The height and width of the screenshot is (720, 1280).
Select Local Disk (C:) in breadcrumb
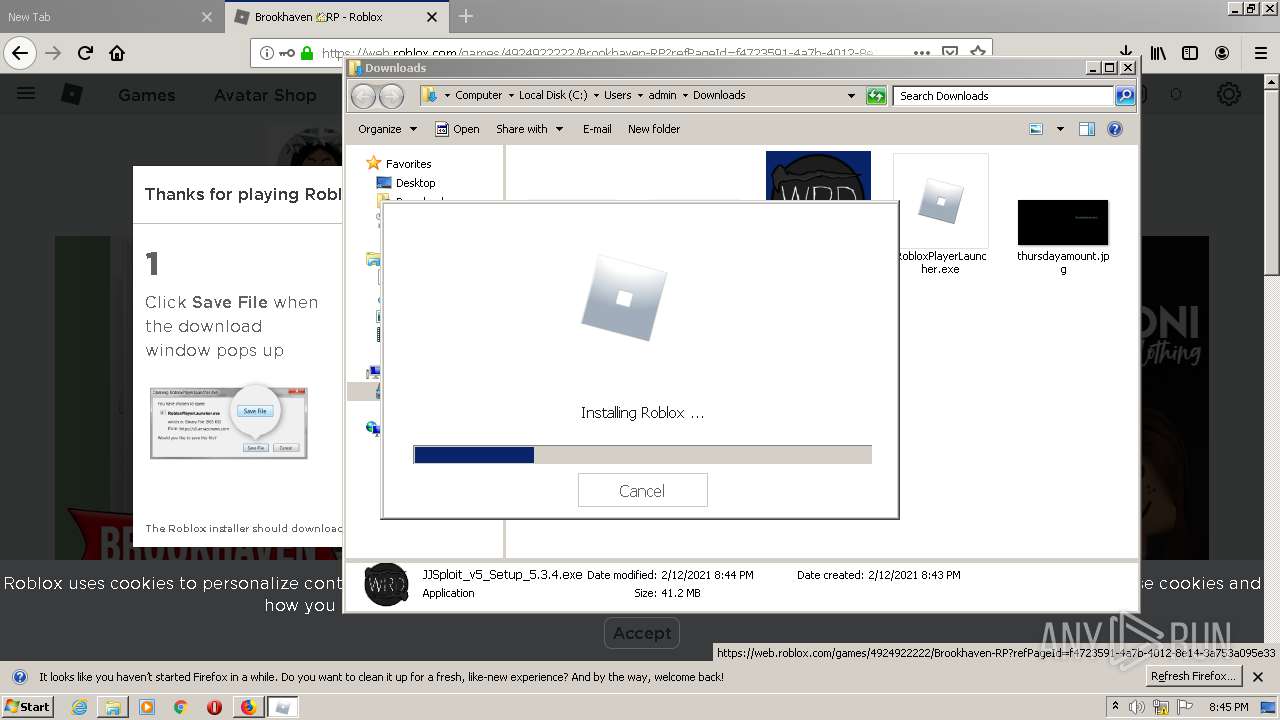click(553, 95)
